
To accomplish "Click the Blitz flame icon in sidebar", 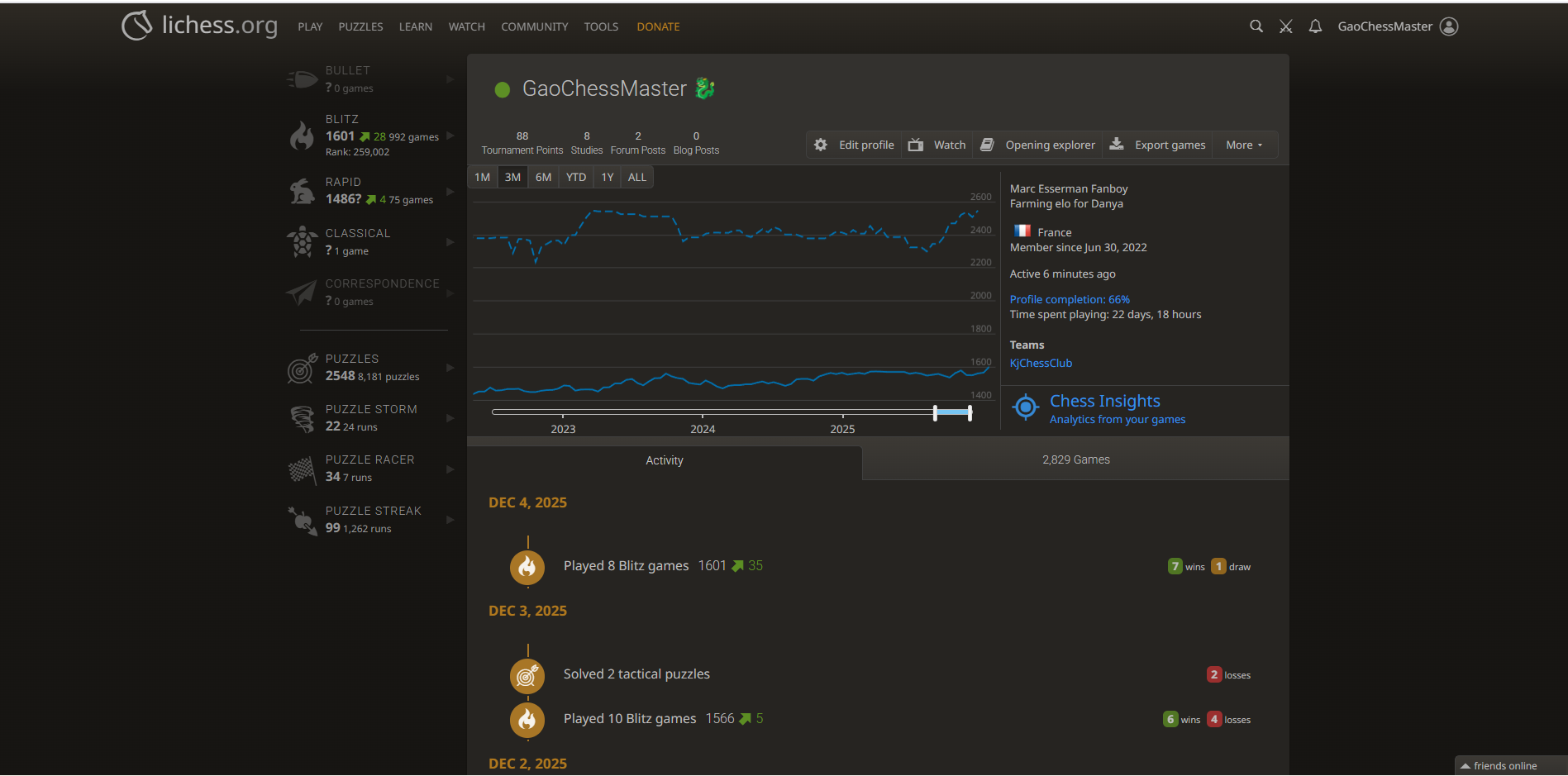I will pos(302,136).
